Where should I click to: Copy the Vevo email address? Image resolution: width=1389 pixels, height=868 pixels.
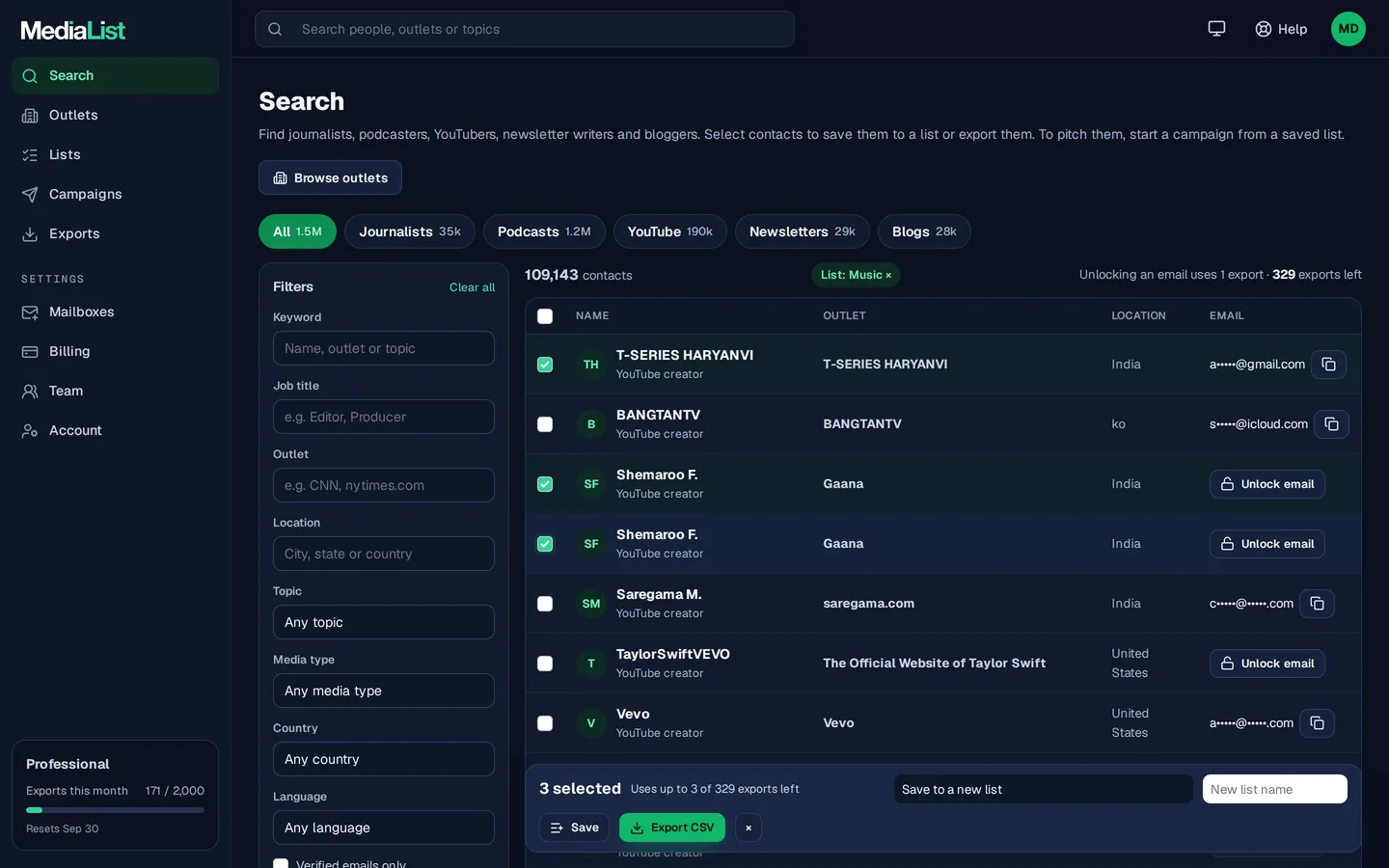click(1317, 723)
